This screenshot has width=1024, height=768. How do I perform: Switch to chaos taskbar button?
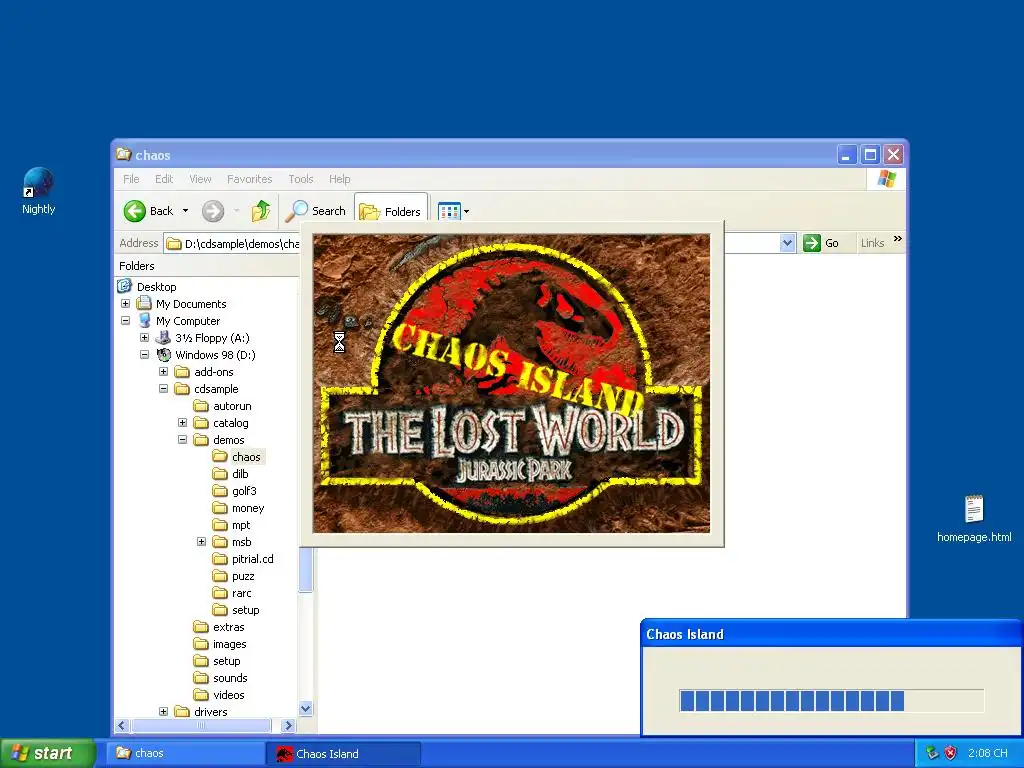pyautogui.click(x=185, y=753)
